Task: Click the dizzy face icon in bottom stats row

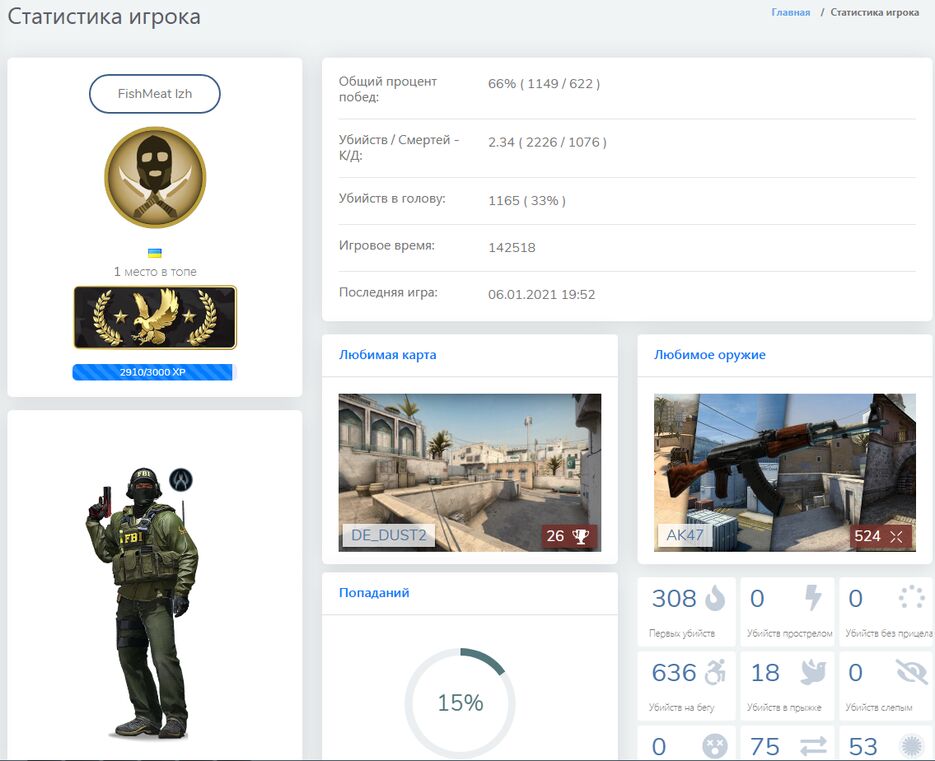Action: 715,746
